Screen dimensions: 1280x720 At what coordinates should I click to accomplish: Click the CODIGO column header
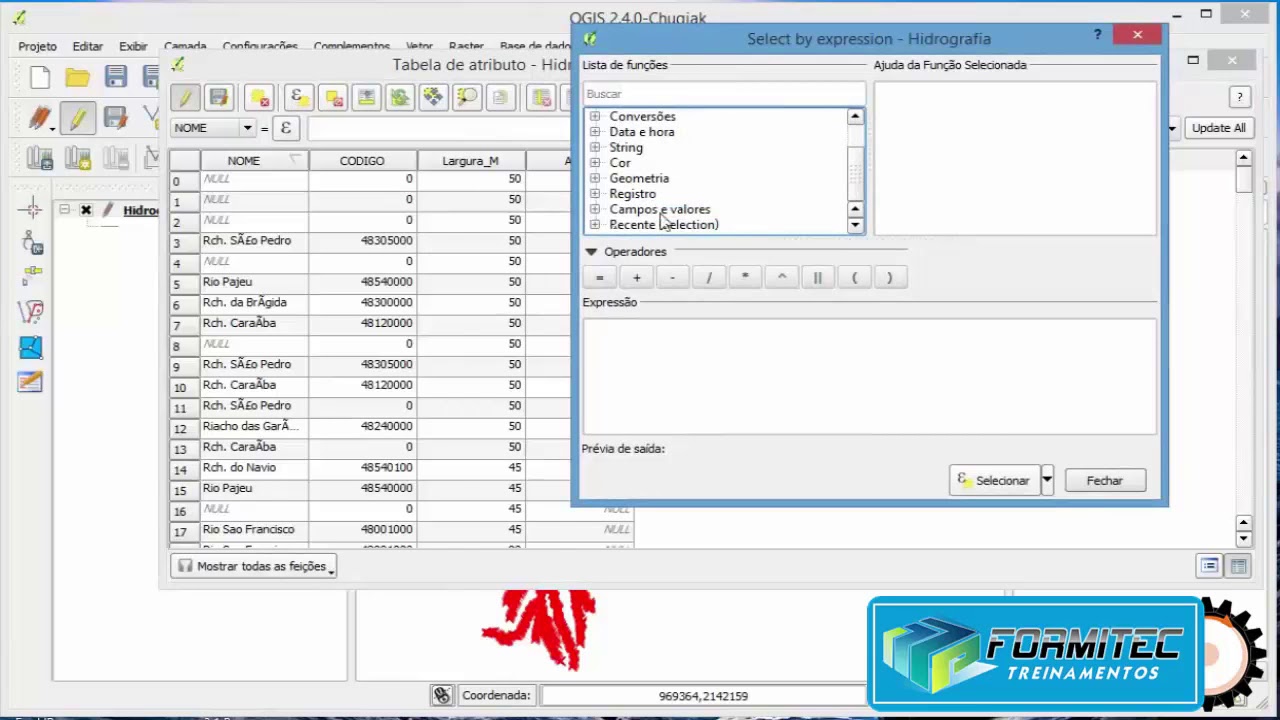coord(362,161)
